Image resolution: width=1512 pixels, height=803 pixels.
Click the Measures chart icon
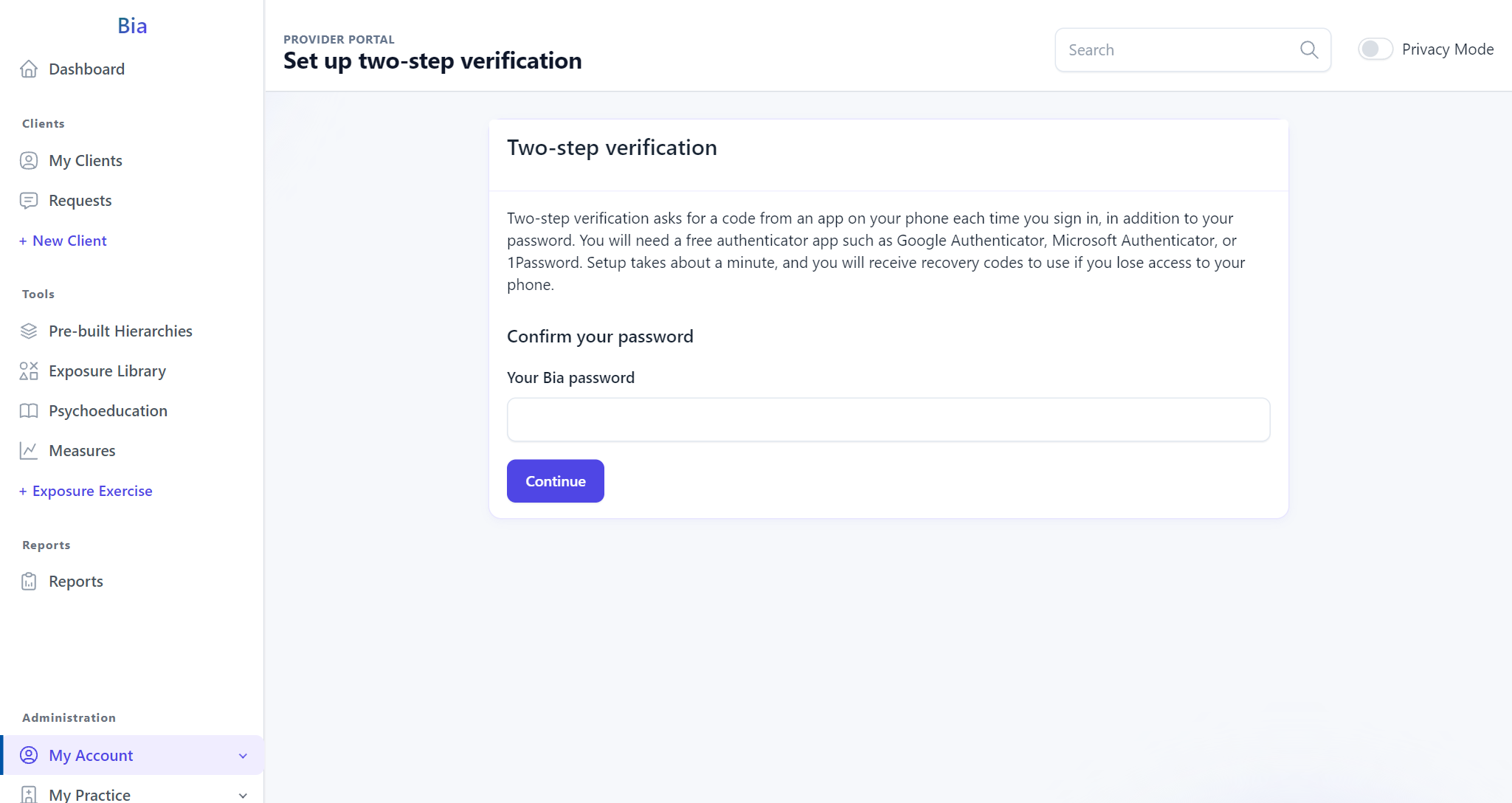point(29,450)
